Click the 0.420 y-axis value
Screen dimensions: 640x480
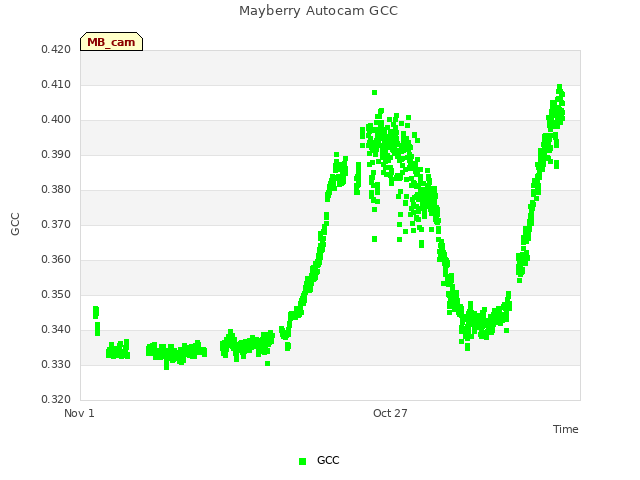coord(56,49)
